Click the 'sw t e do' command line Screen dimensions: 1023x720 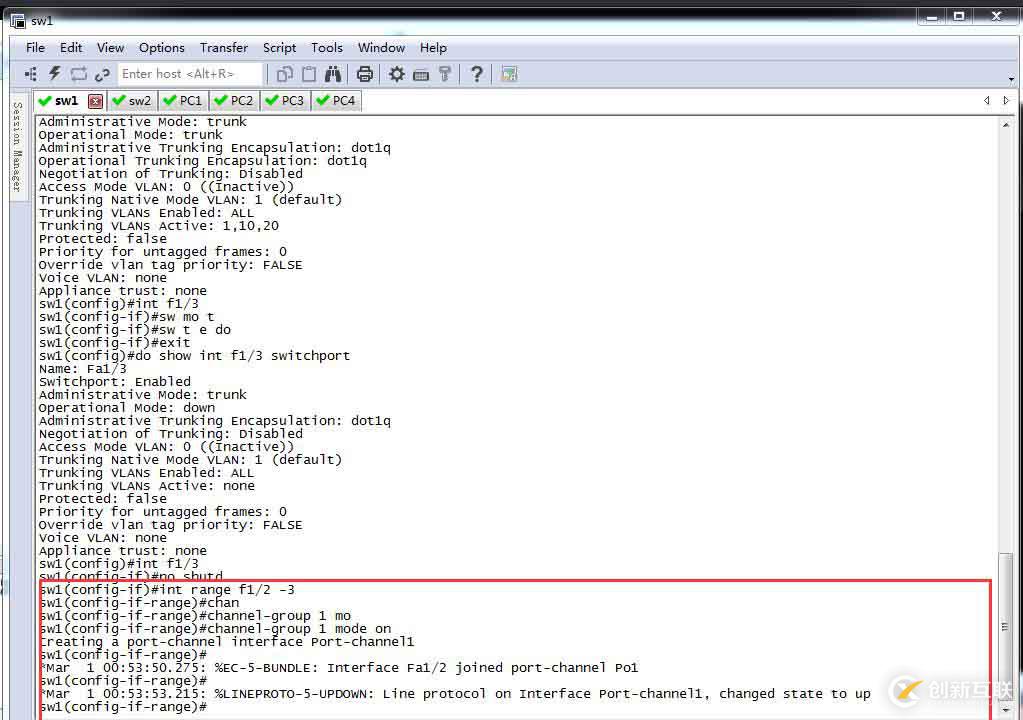point(134,329)
